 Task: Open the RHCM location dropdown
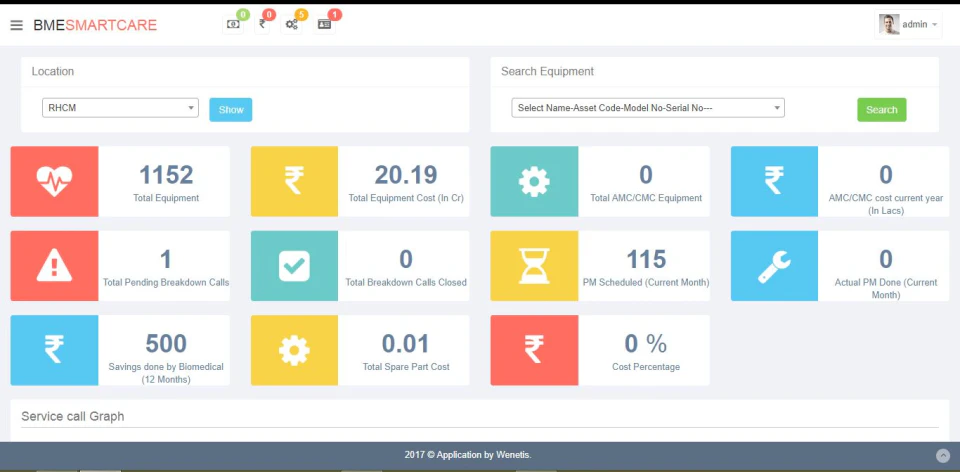click(x=120, y=108)
